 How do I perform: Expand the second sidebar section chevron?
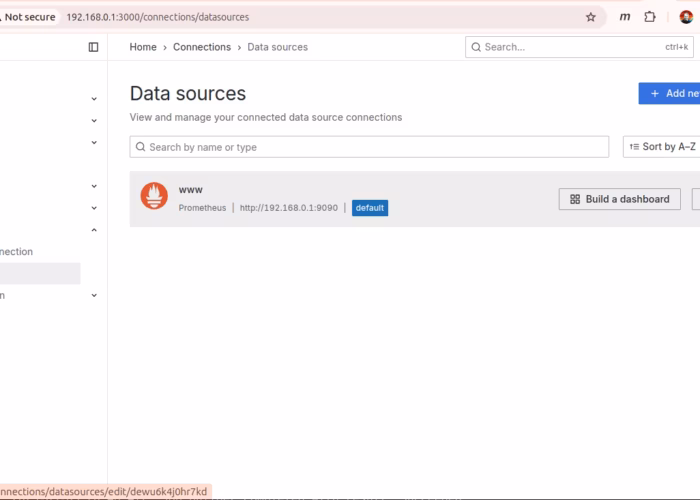(x=94, y=121)
